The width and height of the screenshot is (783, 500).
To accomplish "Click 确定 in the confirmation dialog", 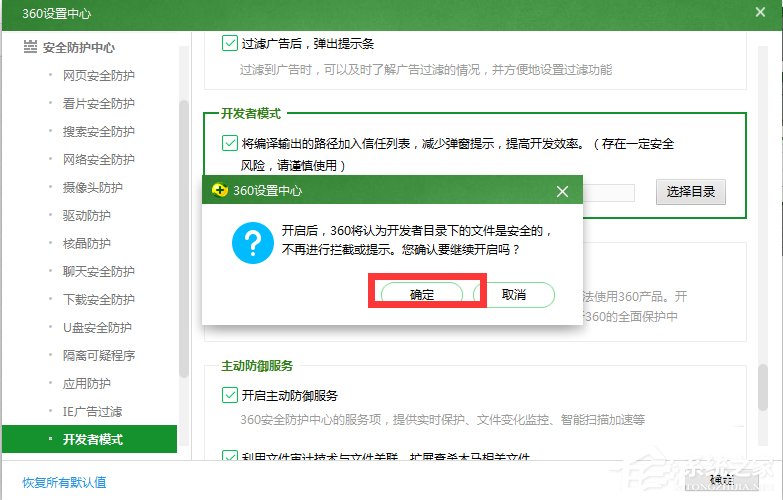I will click(422, 294).
